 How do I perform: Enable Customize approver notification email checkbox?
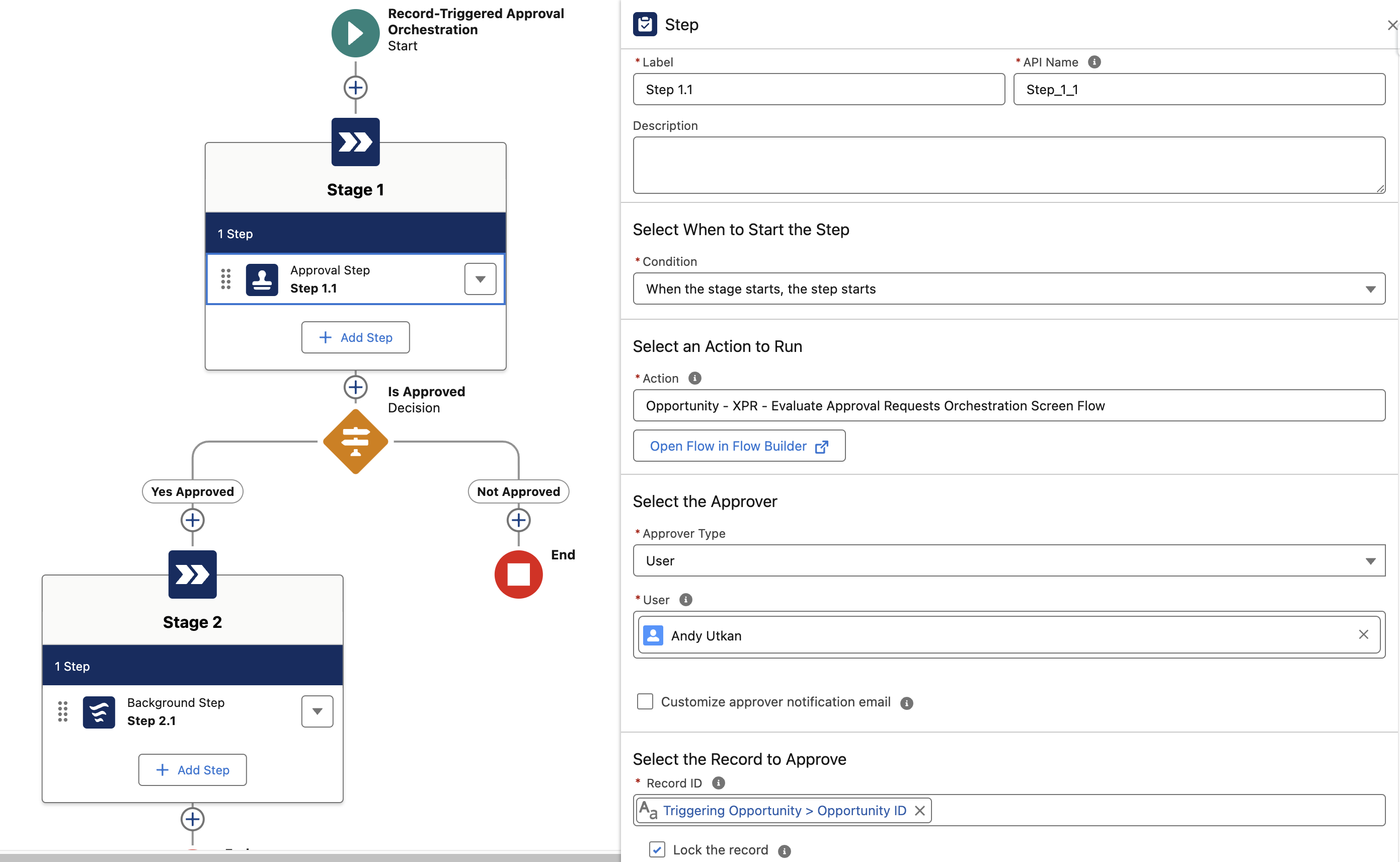(645, 701)
